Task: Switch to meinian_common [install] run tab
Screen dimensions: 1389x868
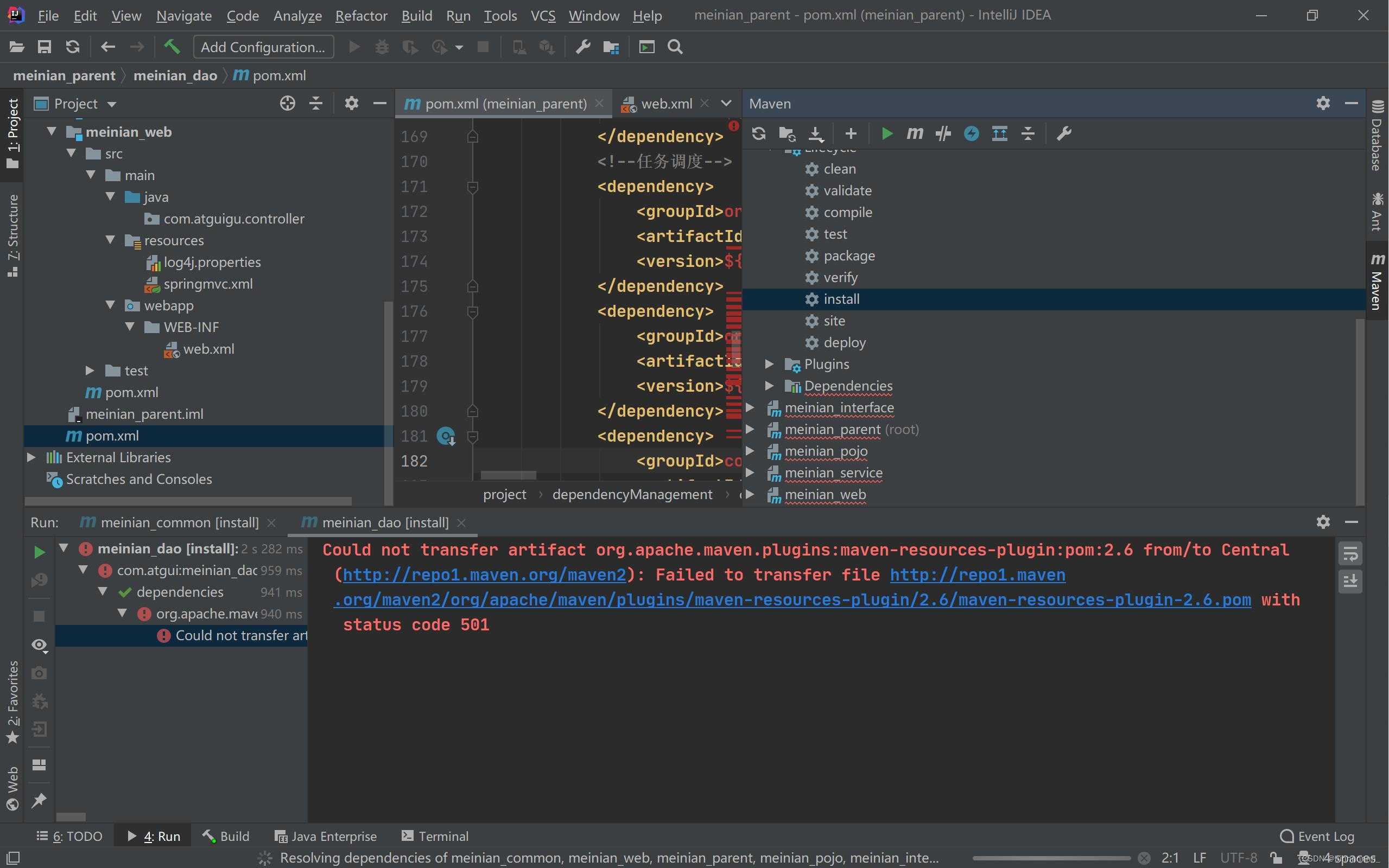Action: 179,522
